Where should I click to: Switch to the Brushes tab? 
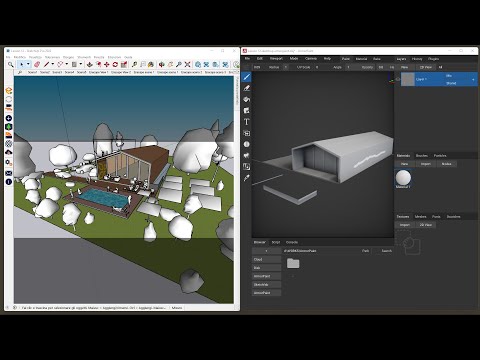pyautogui.click(x=422, y=156)
